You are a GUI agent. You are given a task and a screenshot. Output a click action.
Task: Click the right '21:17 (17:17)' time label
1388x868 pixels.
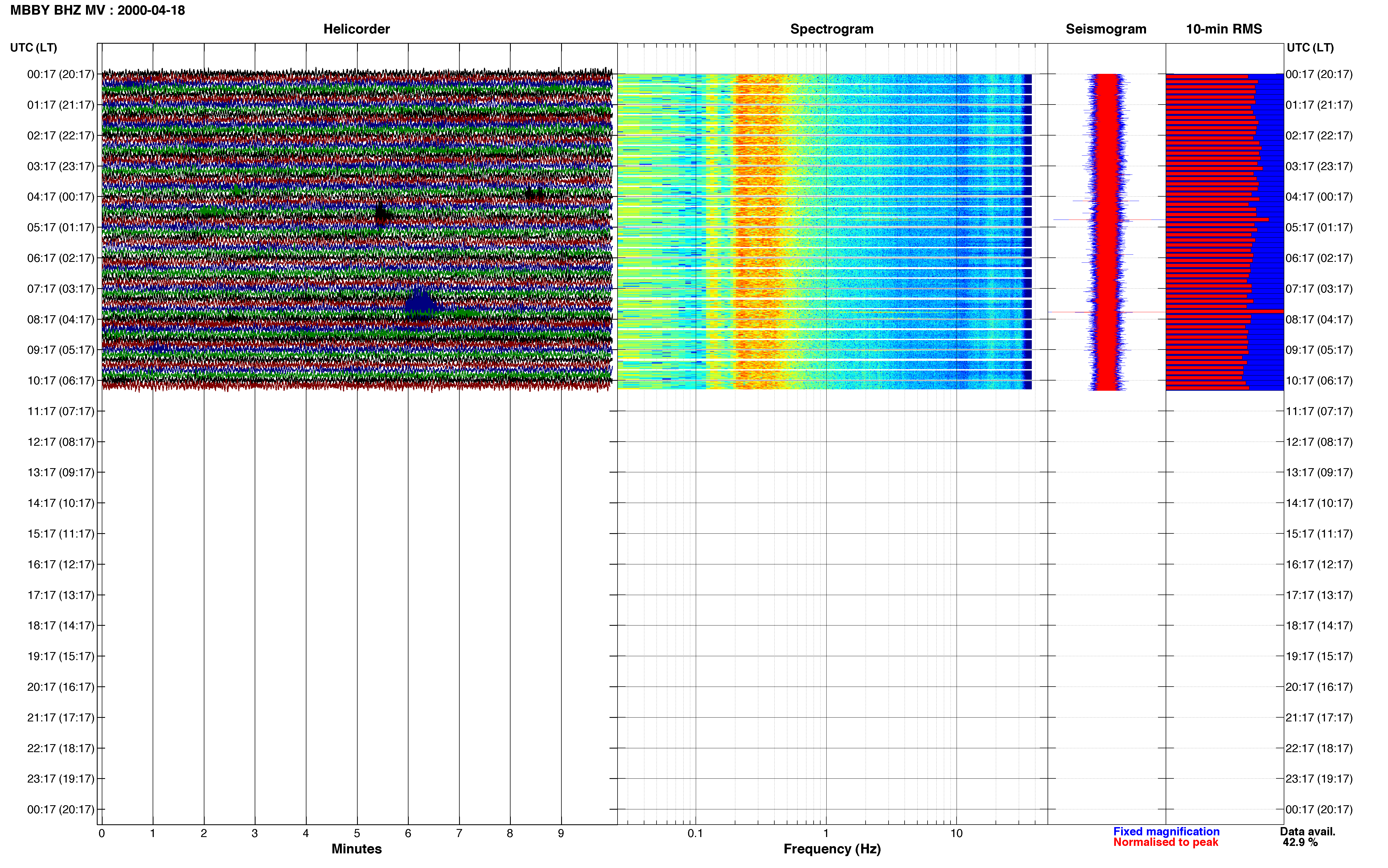pos(1319,718)
